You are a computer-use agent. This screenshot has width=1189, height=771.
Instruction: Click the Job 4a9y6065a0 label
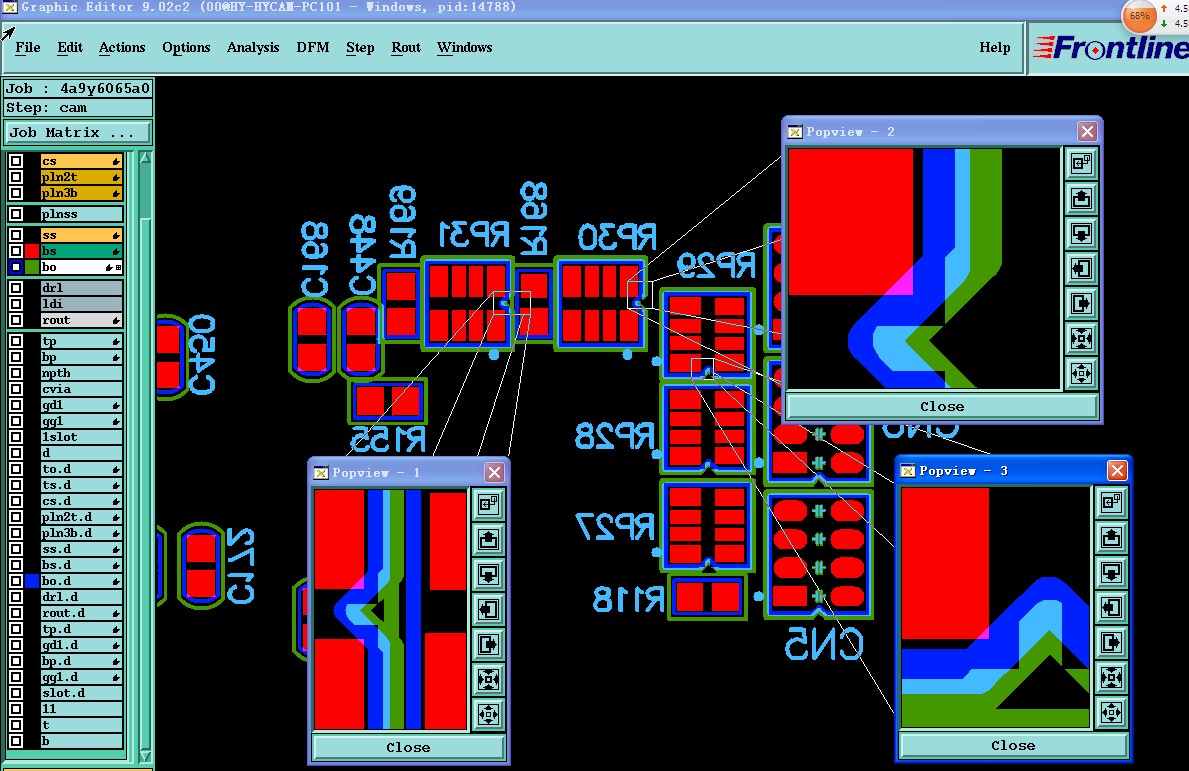pyautogui.click(x=78, y=88)
